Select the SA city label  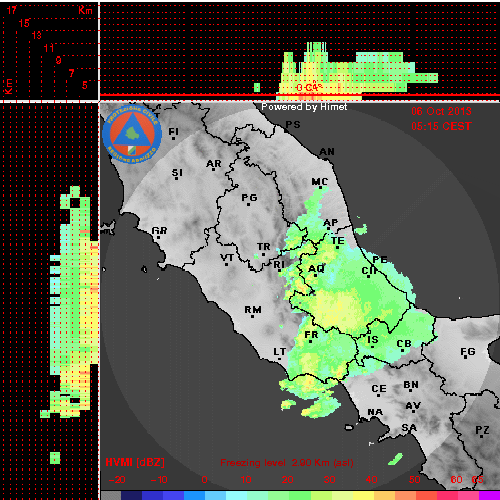tap(409, 427)
